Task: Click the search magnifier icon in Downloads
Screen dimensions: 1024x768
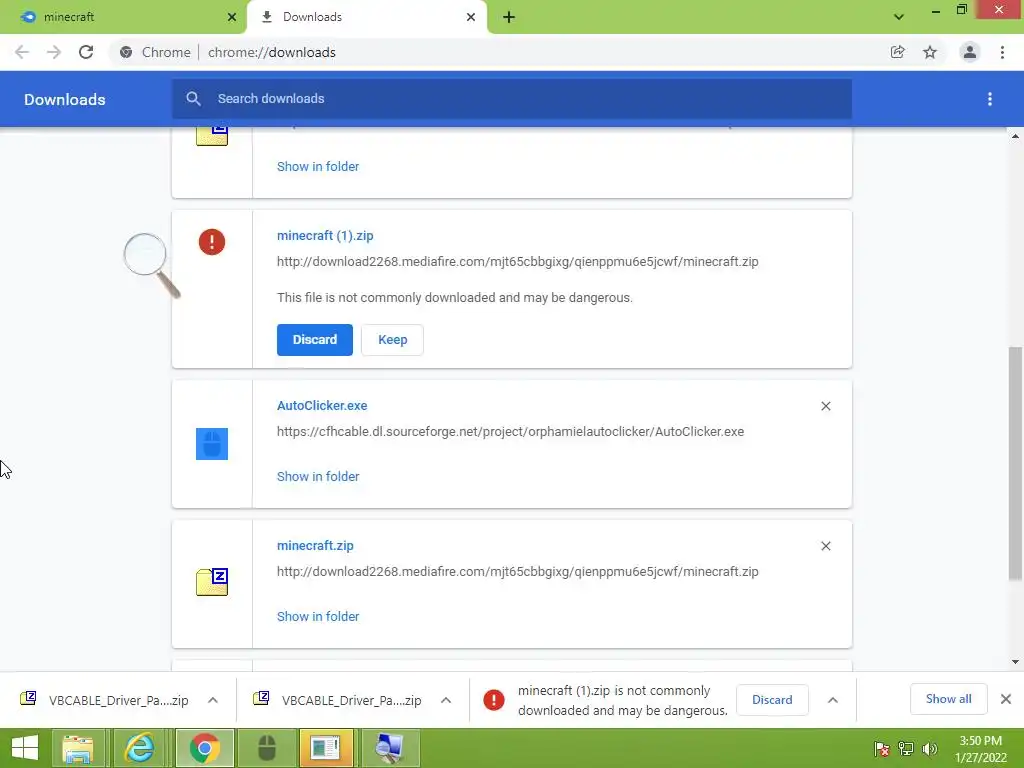Action: pyautogui.click(x=193, y=99)
